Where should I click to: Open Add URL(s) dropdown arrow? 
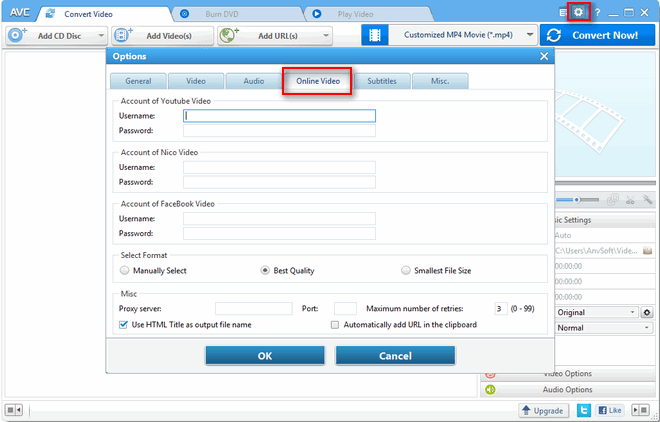point(326,36)
